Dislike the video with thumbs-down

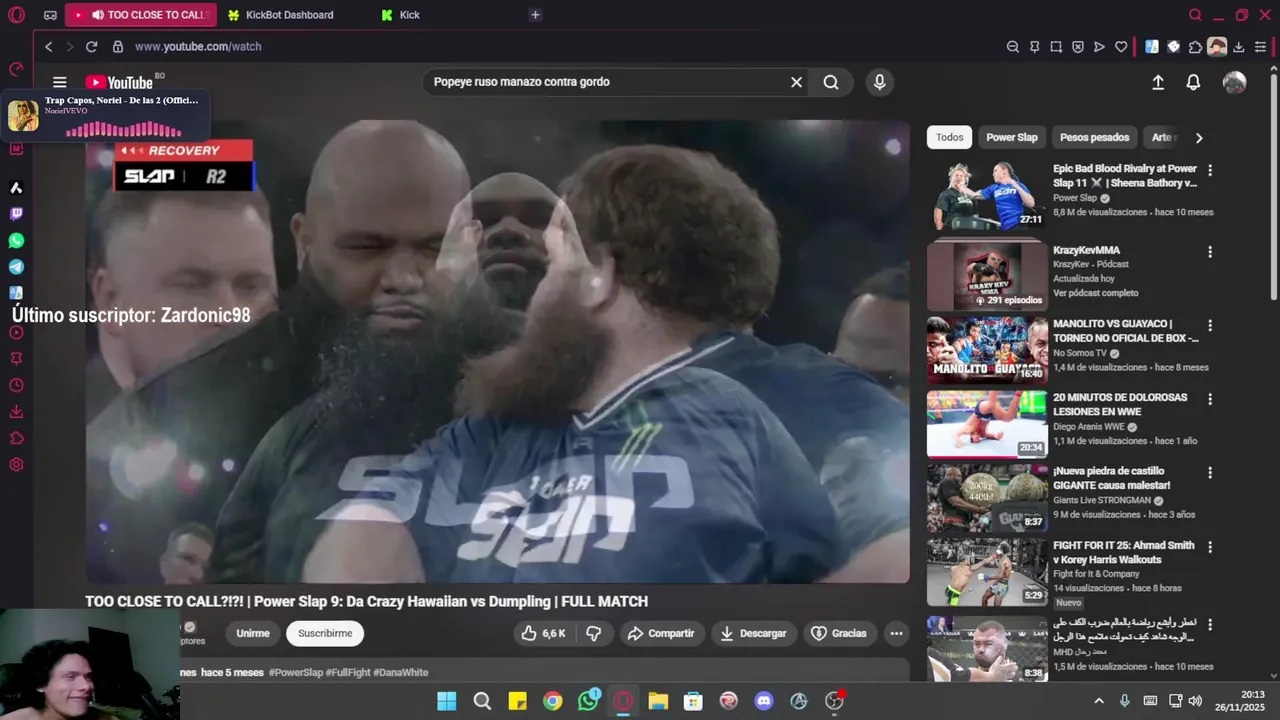[x=593, y=633]
